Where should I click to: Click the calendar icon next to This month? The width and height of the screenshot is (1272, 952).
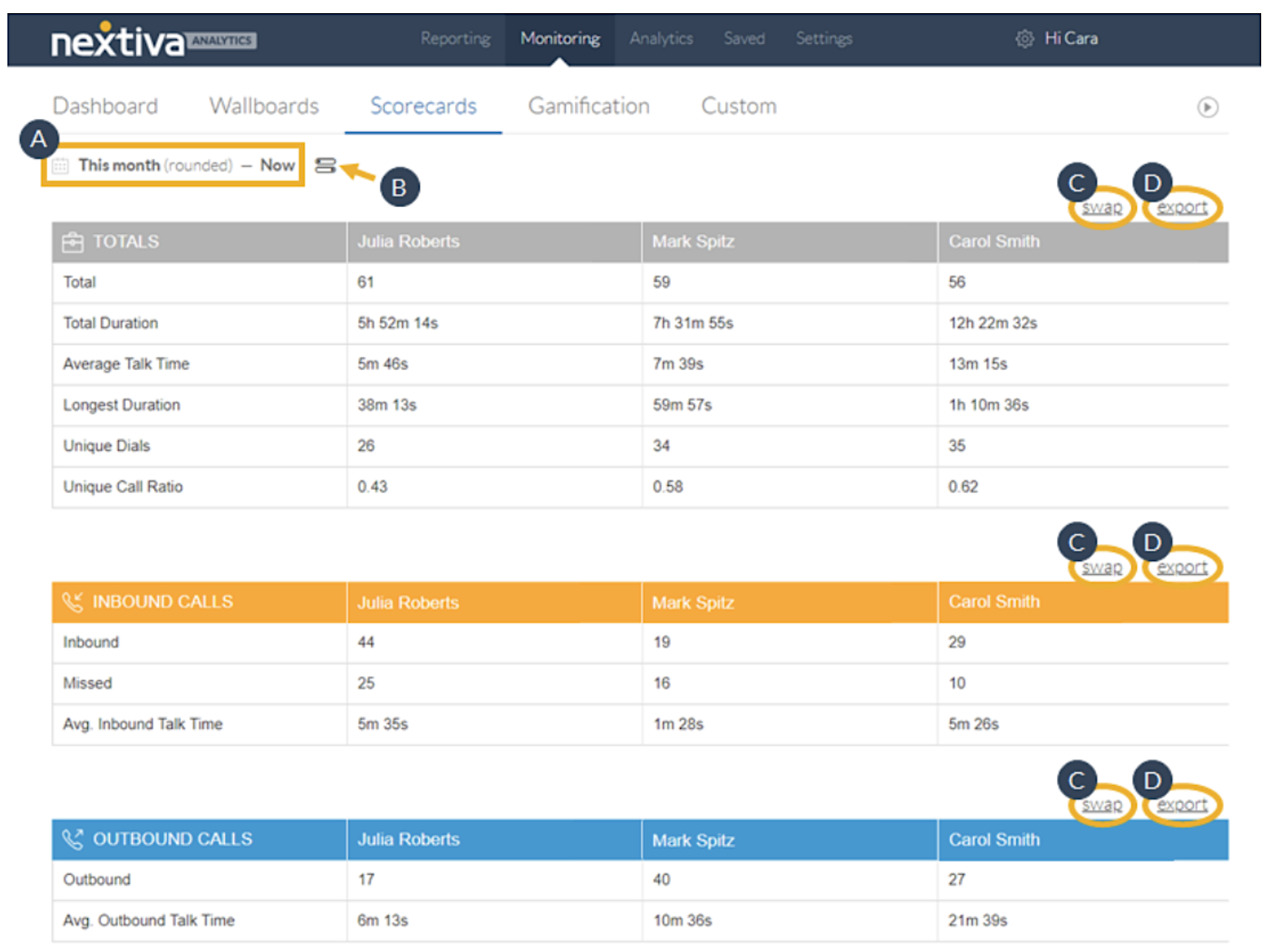[x=60, y=165]
